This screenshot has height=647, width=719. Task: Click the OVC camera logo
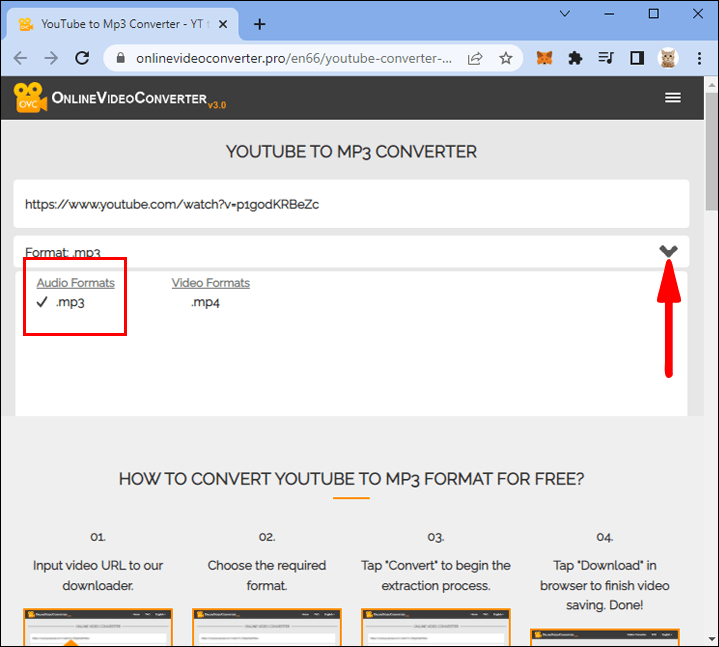pyautogui.click(x=30, y=97)
